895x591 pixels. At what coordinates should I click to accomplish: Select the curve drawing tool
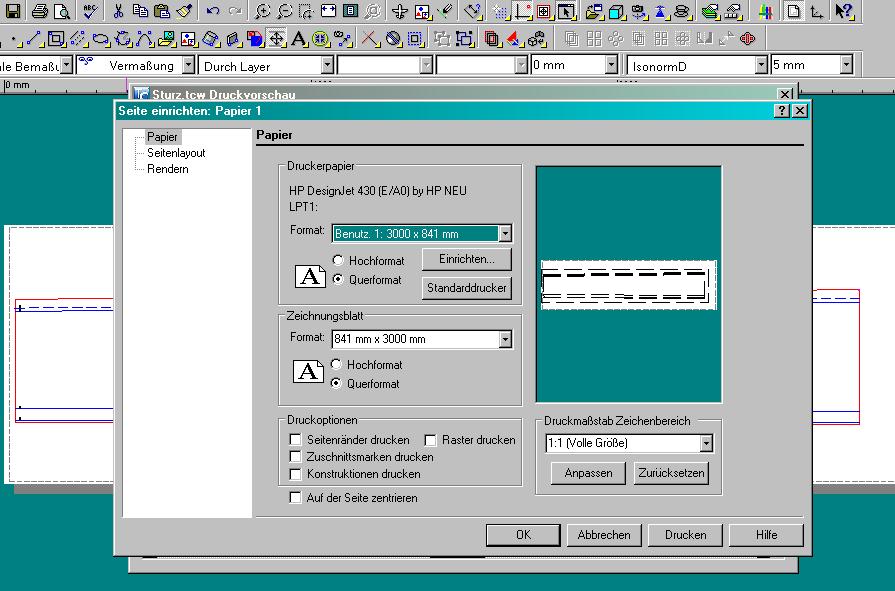click(144, 39)
